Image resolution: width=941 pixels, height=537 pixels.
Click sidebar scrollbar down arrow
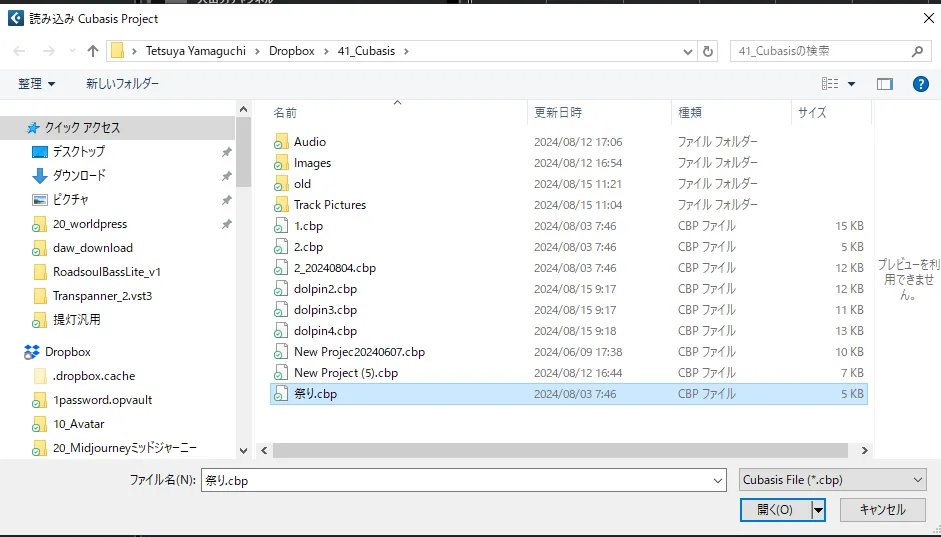pyautogui.click(x=243, y=451)
